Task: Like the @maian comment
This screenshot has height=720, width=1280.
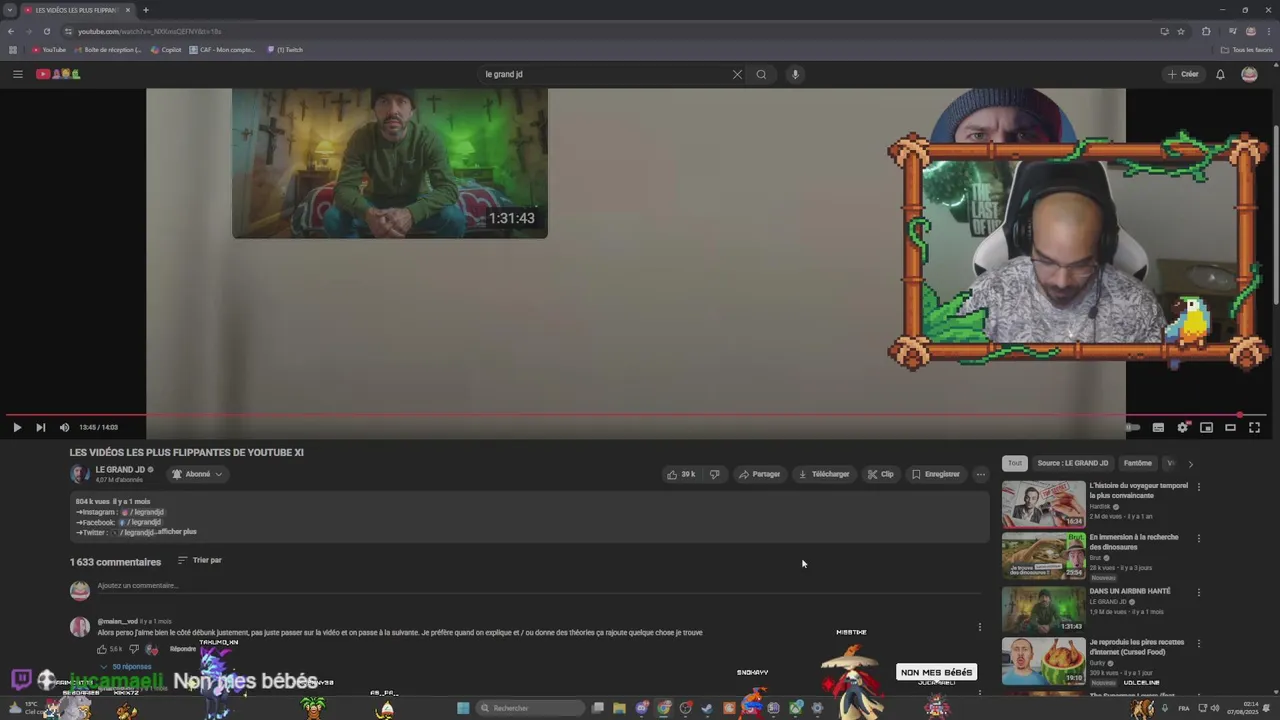Action: coord(103,649)
